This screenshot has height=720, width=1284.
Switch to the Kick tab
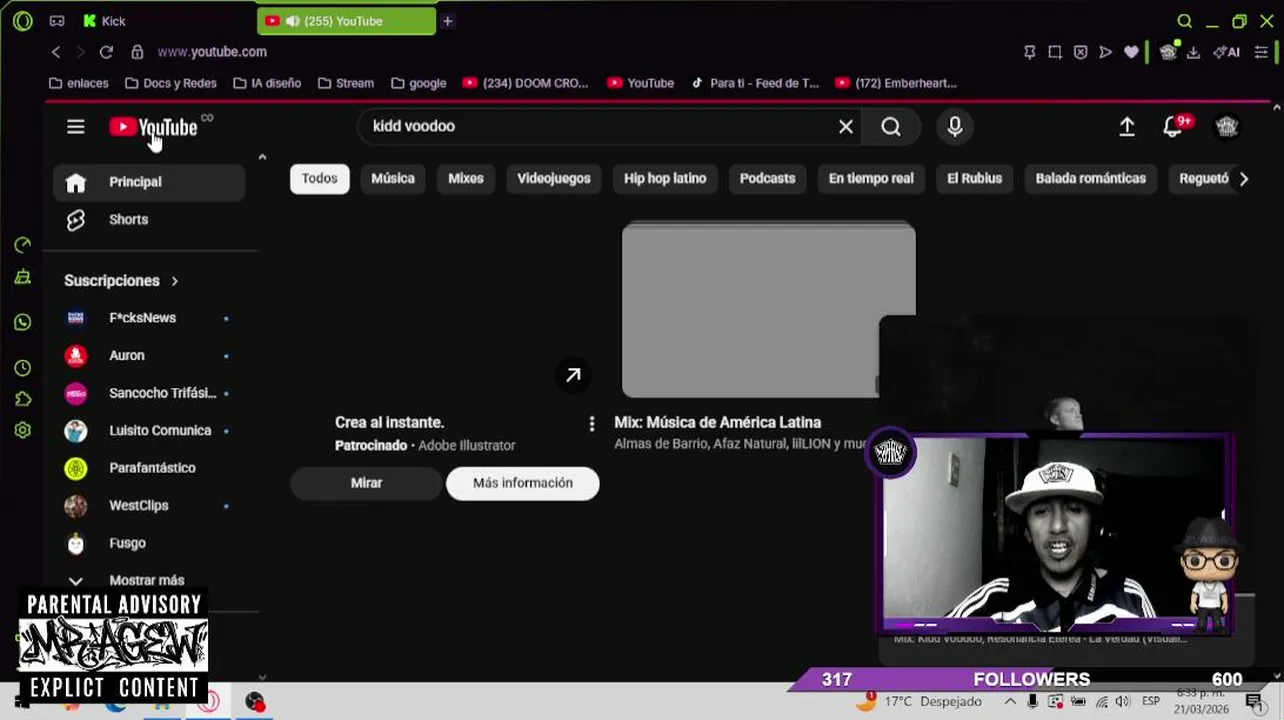104,21
